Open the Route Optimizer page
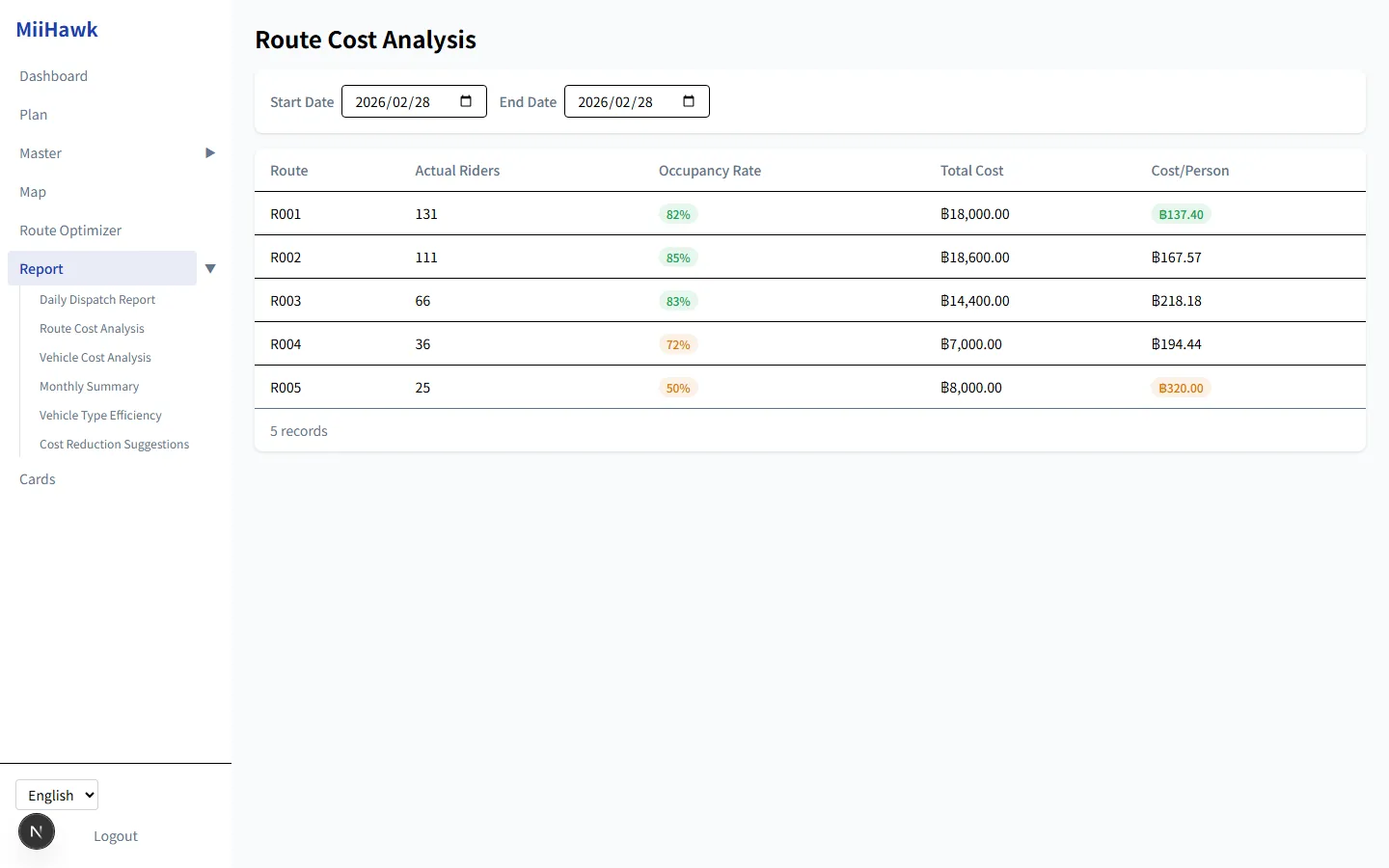1389x868 pixels. (70, 231)
